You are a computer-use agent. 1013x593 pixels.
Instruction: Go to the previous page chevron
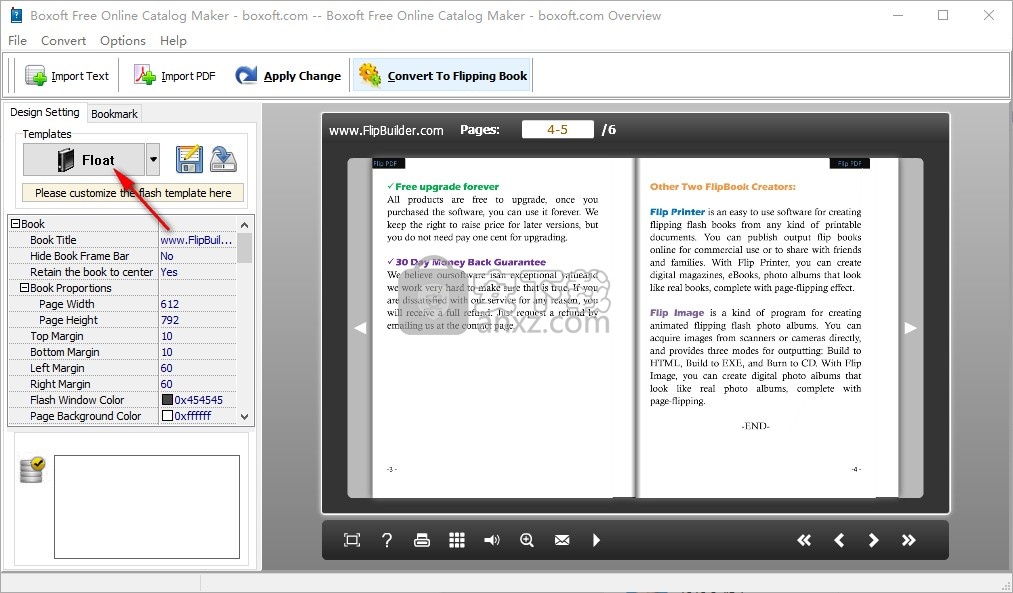[839, 540]
